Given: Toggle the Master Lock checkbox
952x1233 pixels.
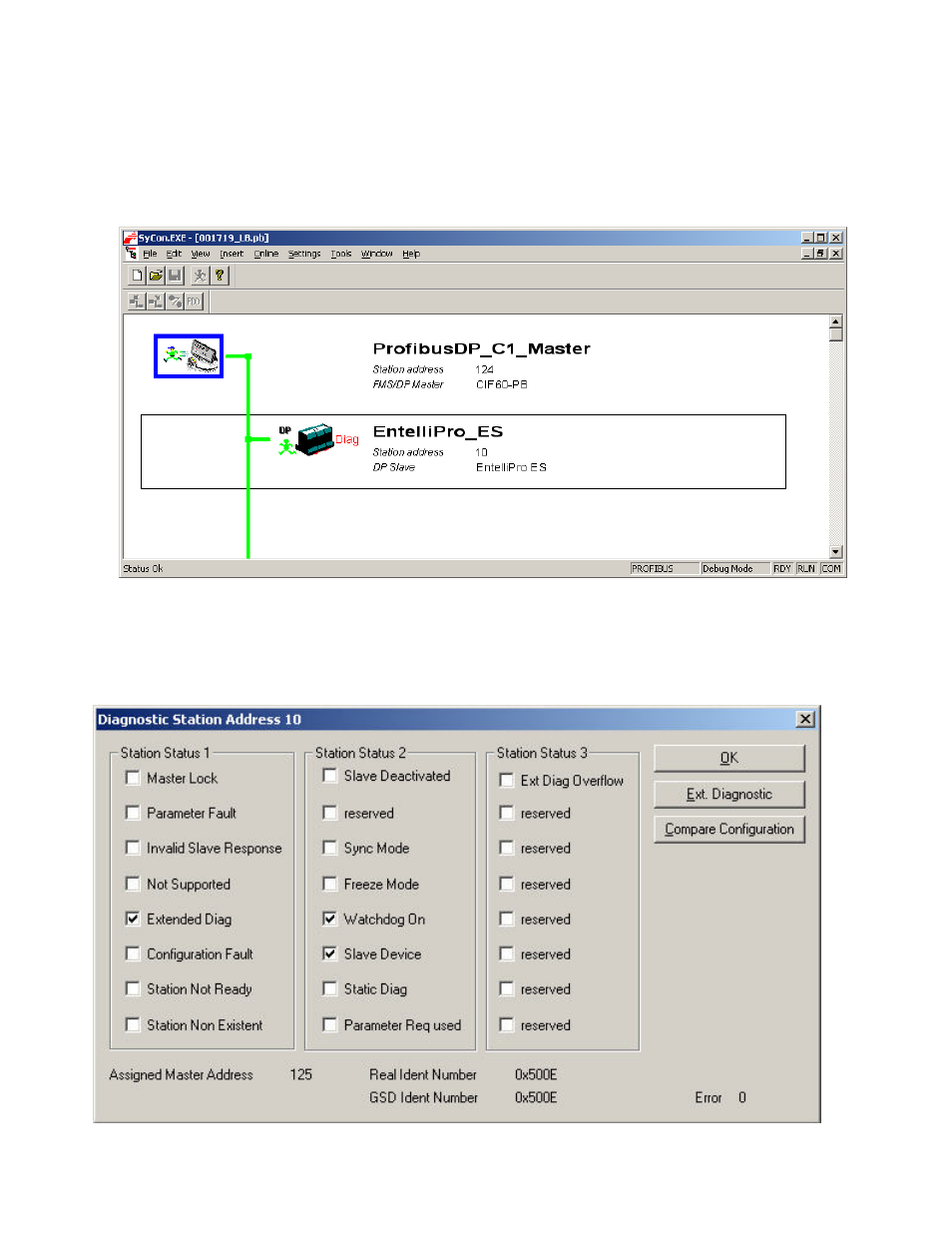Looking at the screenshot, I should (132, 778).
